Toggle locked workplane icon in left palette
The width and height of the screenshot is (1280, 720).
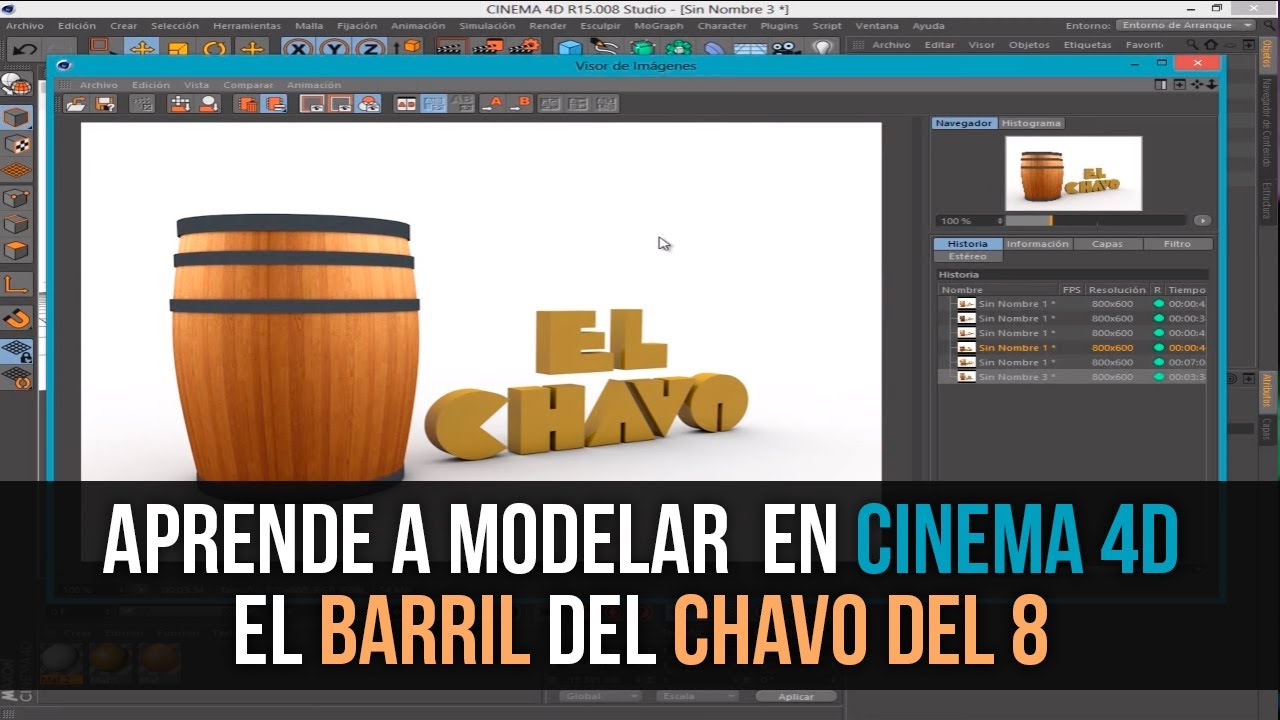pos(16,352)
